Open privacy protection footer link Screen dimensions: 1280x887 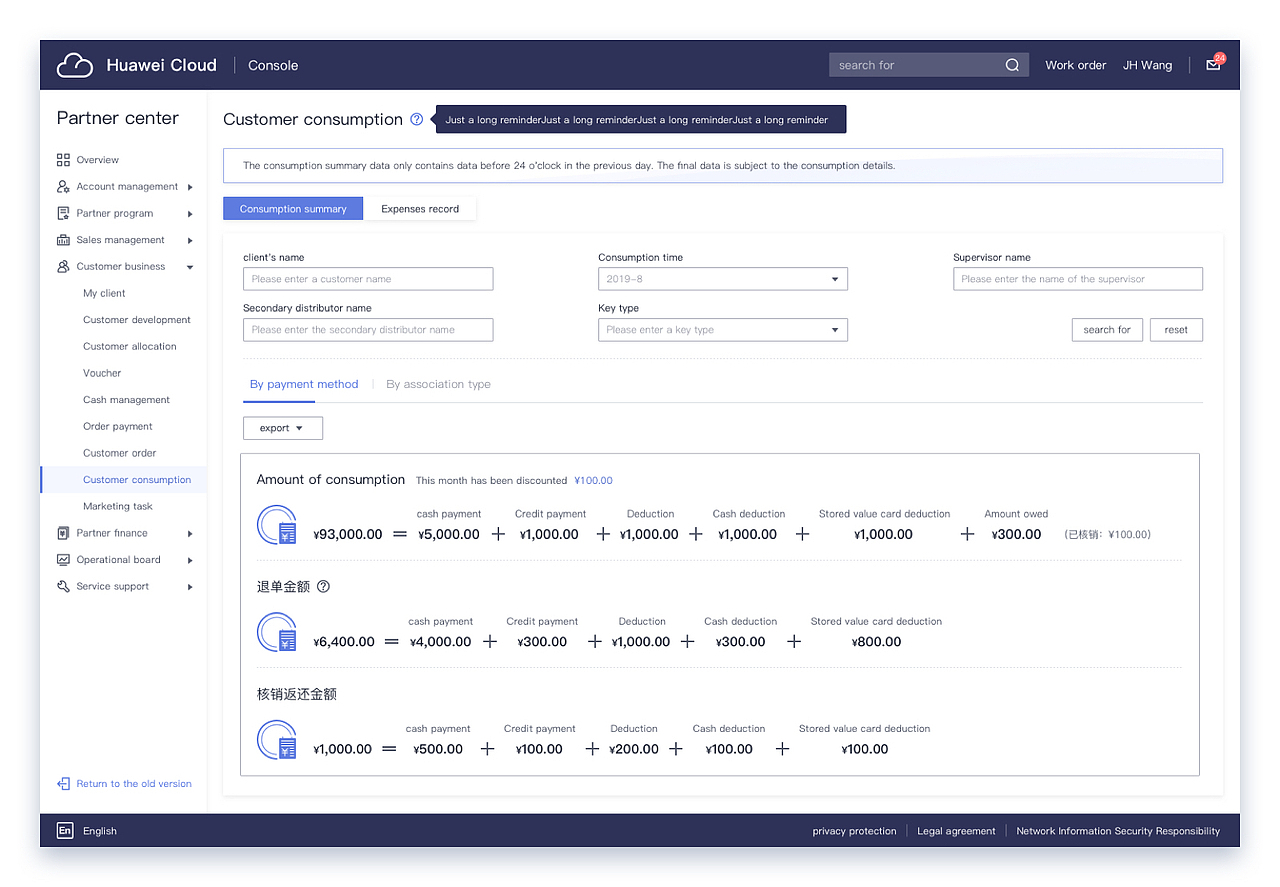click(x=854, y=831)
